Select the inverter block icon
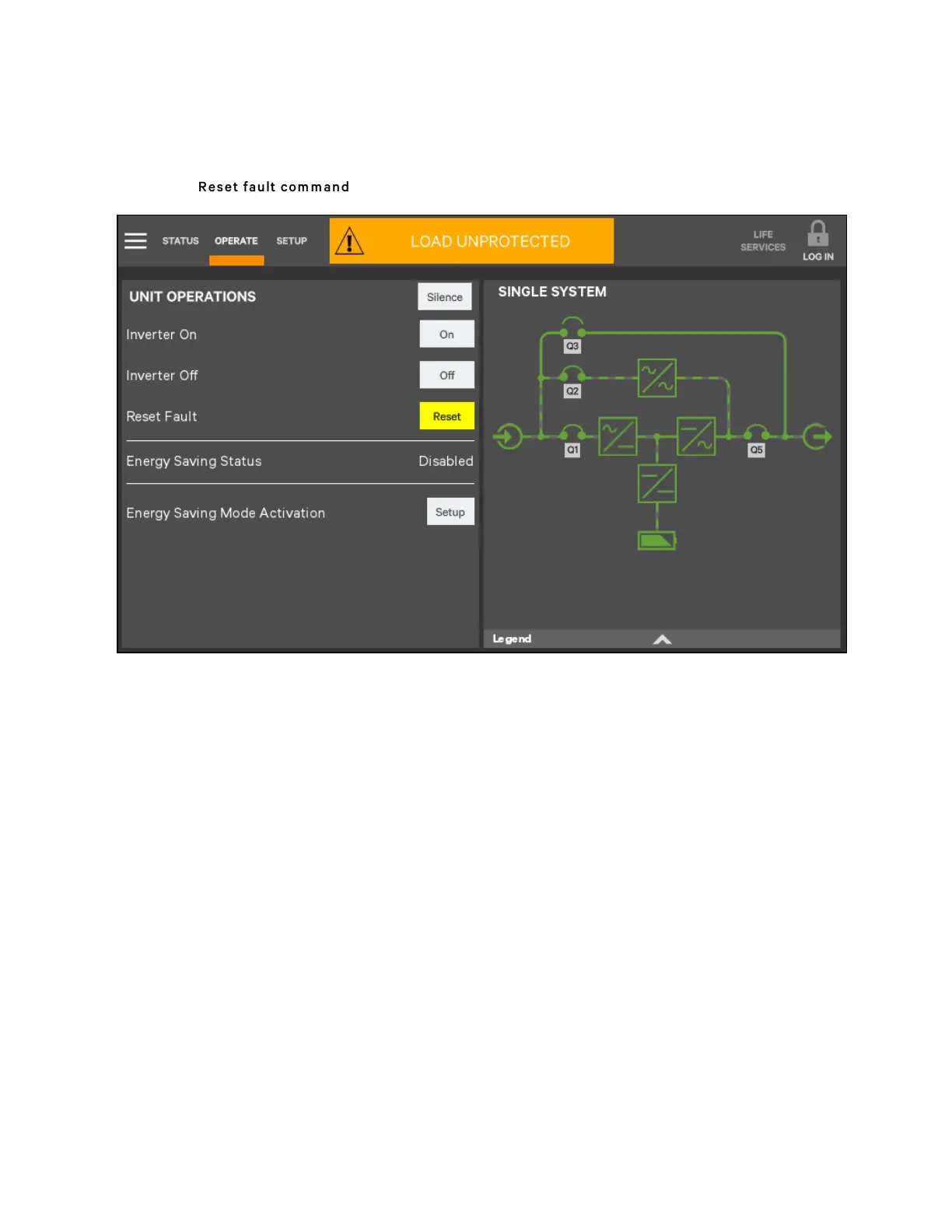The height and width of the screenshot is (1232, 952). click(x=696, y=436)
